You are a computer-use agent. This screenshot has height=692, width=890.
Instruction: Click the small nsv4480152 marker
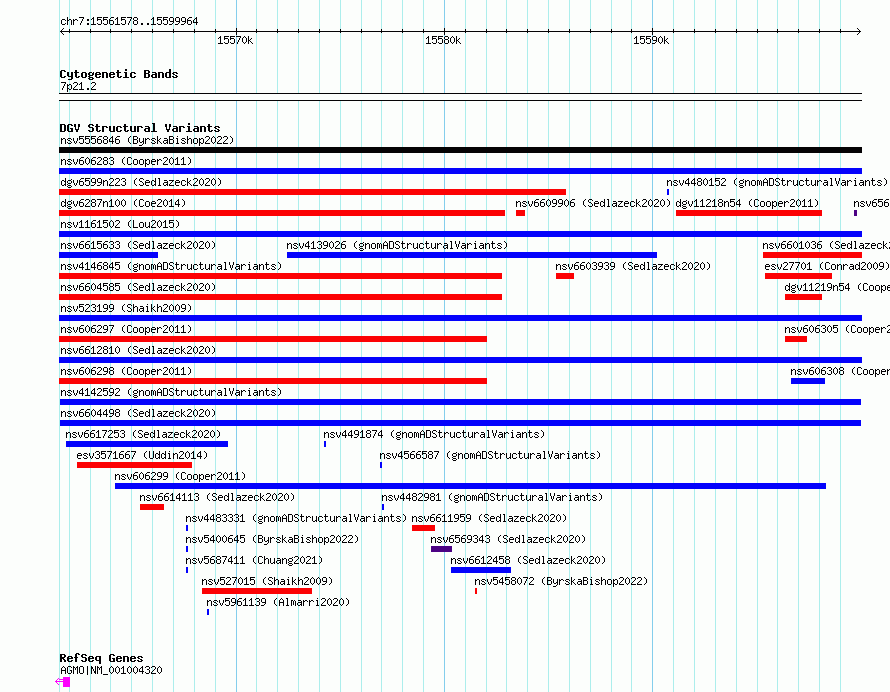pos(668,192)
